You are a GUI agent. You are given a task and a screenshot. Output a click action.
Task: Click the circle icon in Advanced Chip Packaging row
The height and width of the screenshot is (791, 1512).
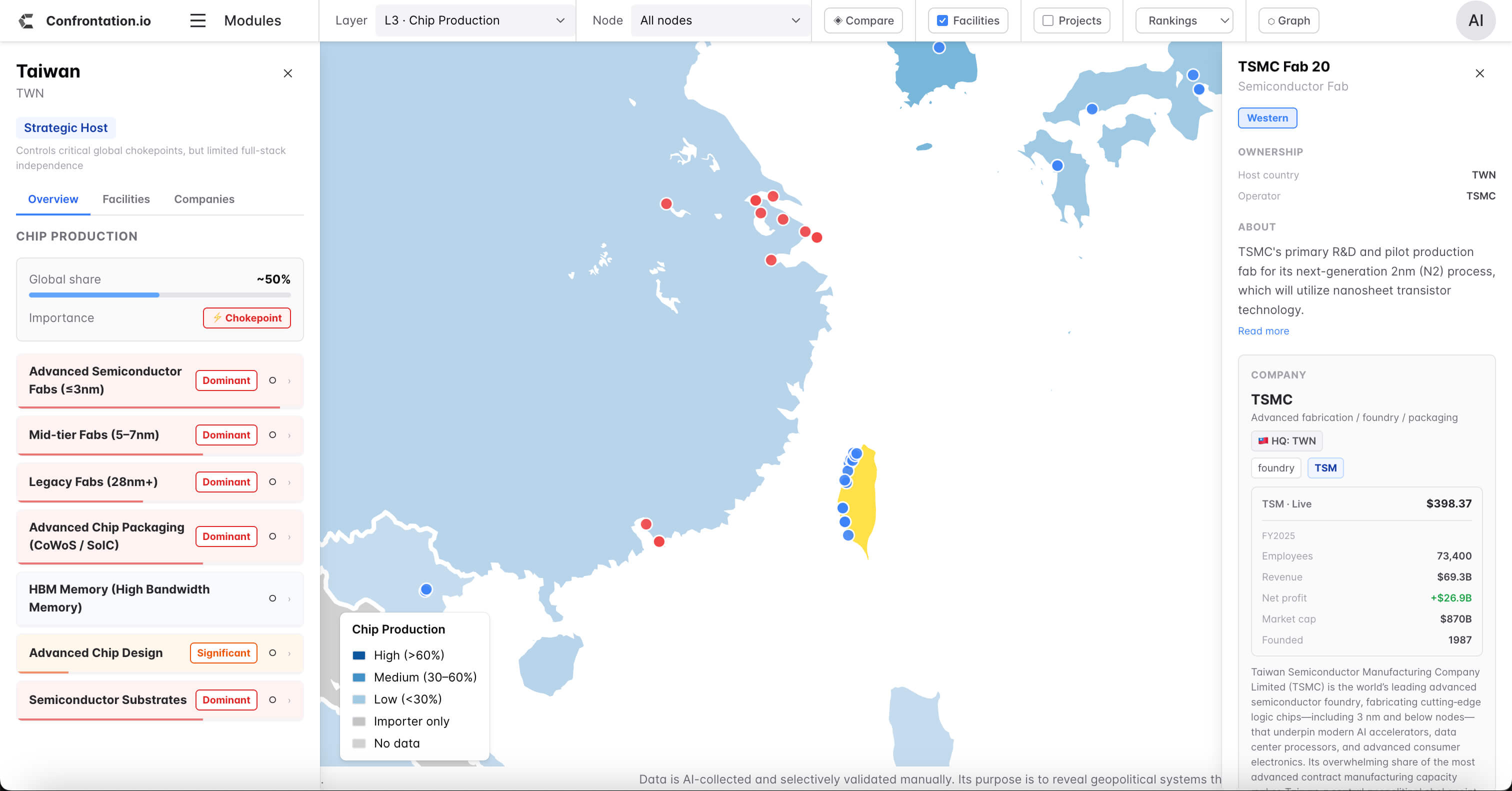[272, 536]
